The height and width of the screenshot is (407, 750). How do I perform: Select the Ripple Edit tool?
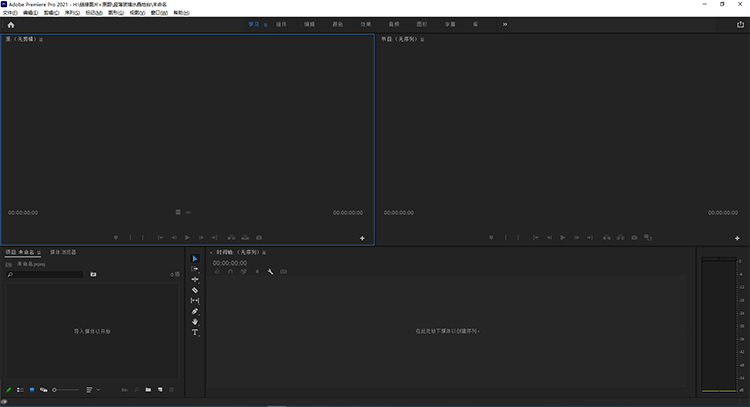click(x=195, y=279)
